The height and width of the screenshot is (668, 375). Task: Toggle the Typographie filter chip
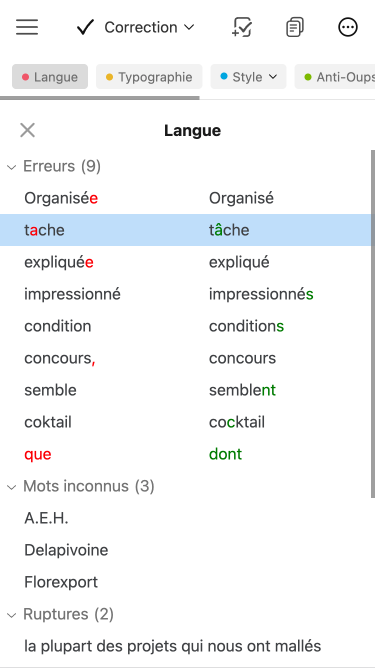tap(149, 77)
